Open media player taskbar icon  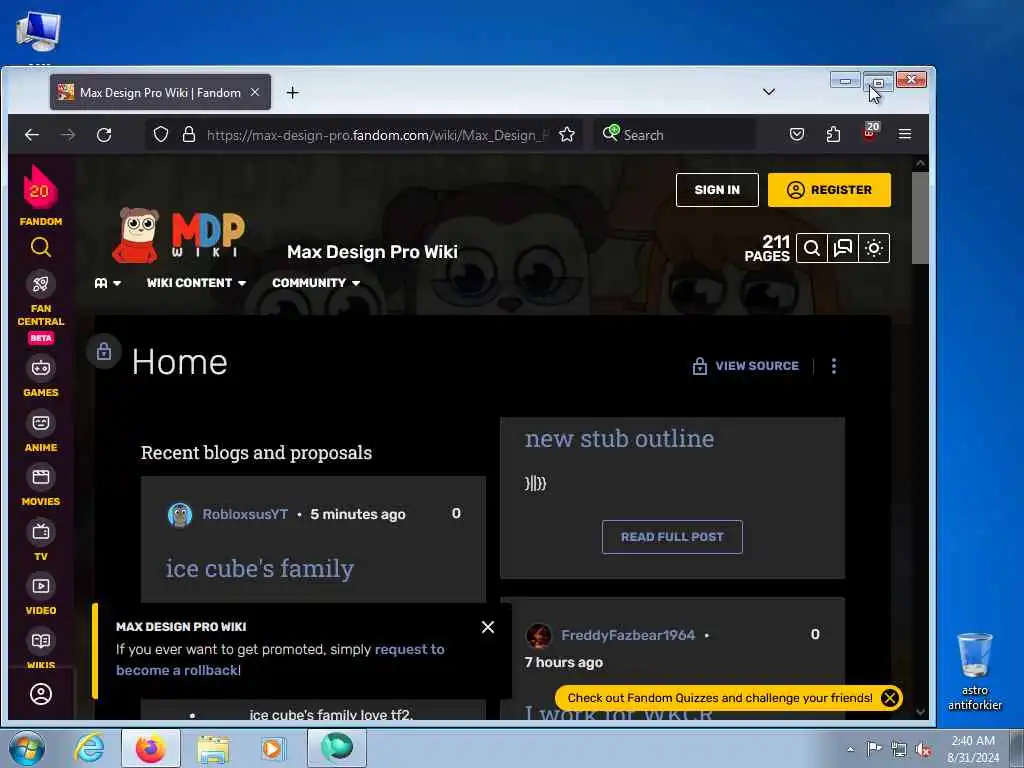(x=272, y=749)
